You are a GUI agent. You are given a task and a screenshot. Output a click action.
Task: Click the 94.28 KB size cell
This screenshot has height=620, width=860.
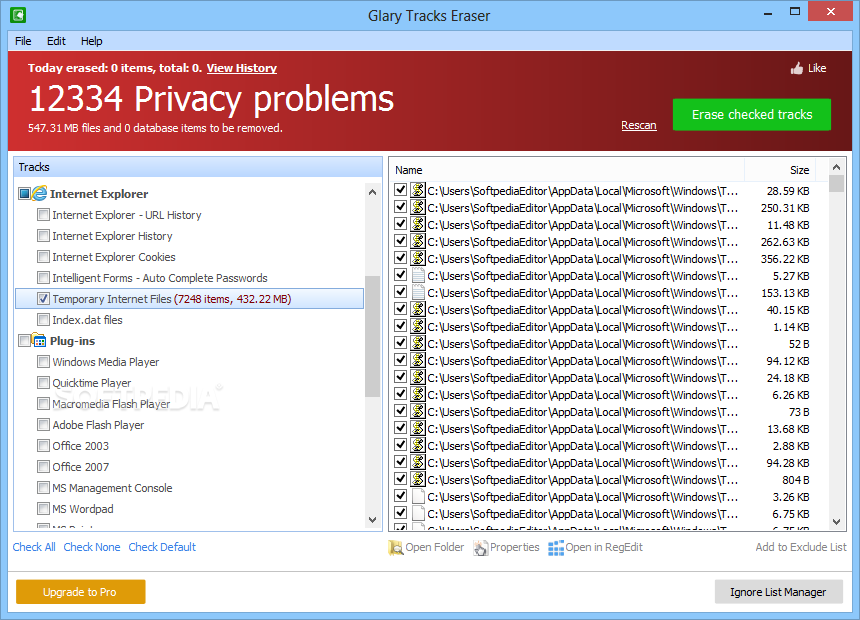click(788, 463)
